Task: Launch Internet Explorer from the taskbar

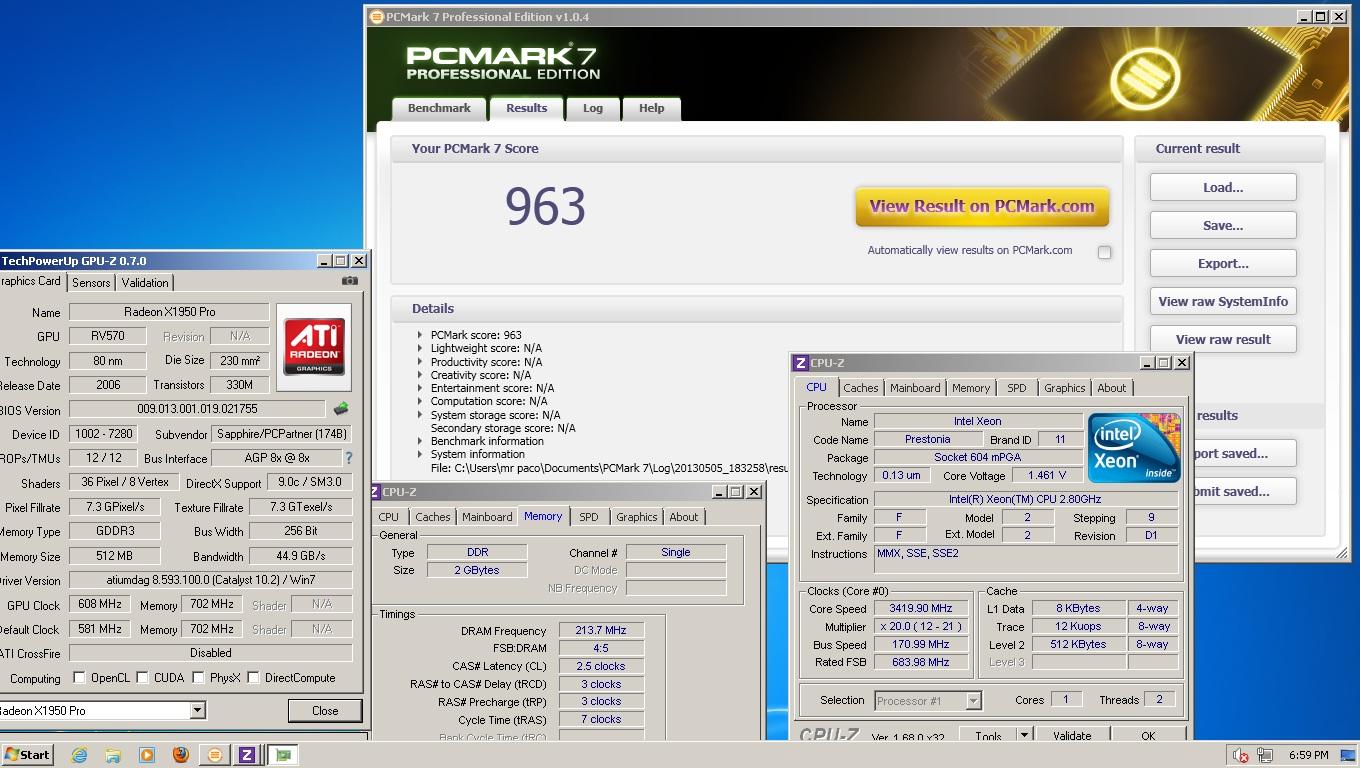Action: tap(79, 755)
